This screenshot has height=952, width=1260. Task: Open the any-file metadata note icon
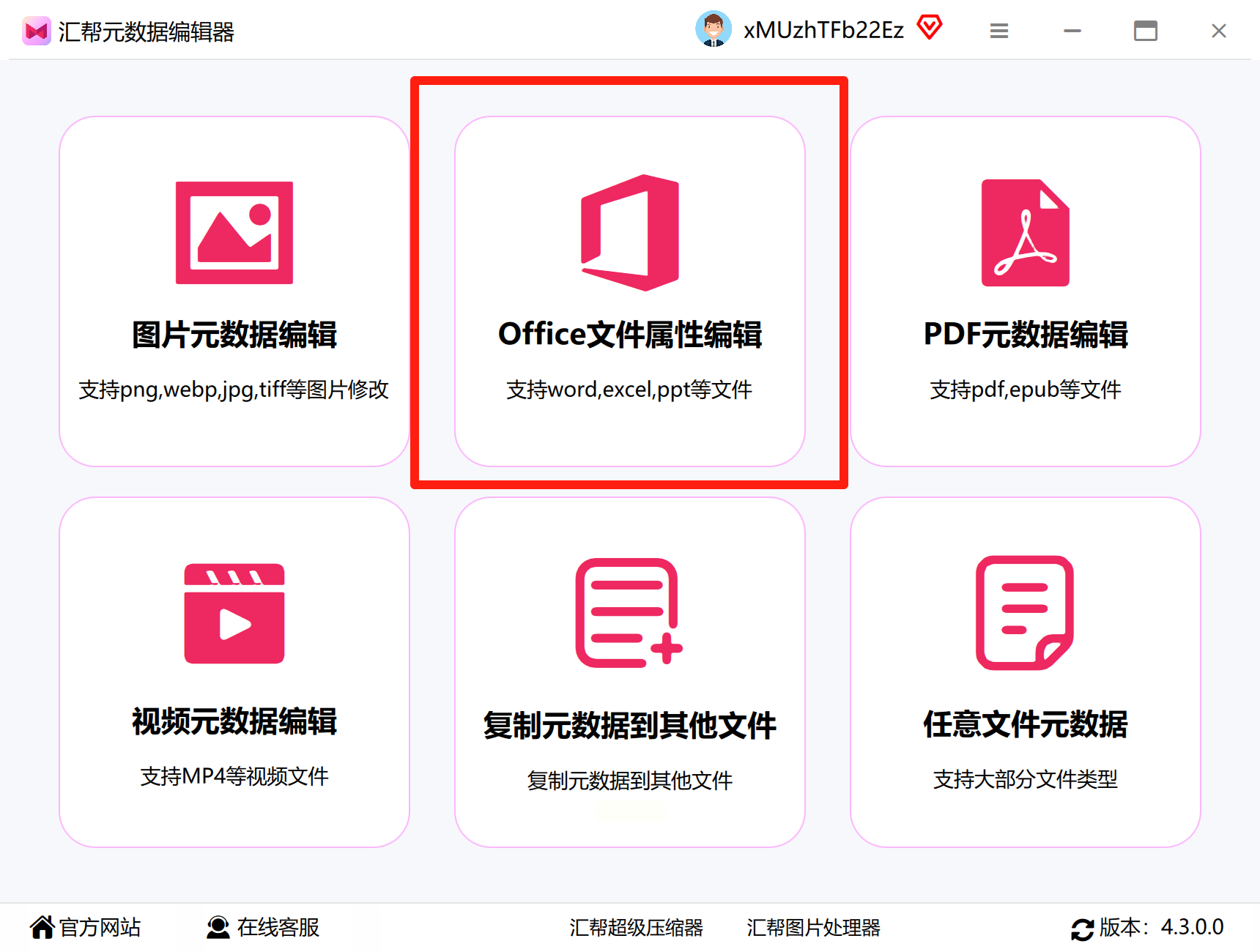(1025, 613)
